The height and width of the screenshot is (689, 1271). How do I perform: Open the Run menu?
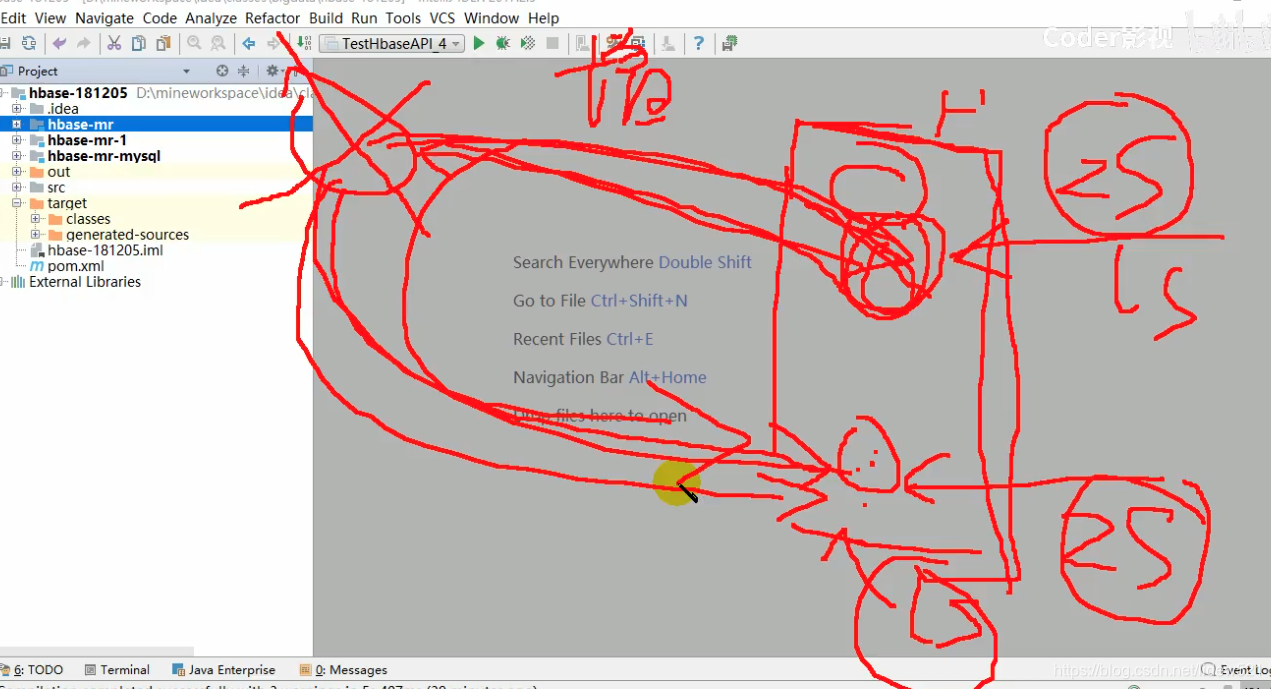click(x=364, y=18)
